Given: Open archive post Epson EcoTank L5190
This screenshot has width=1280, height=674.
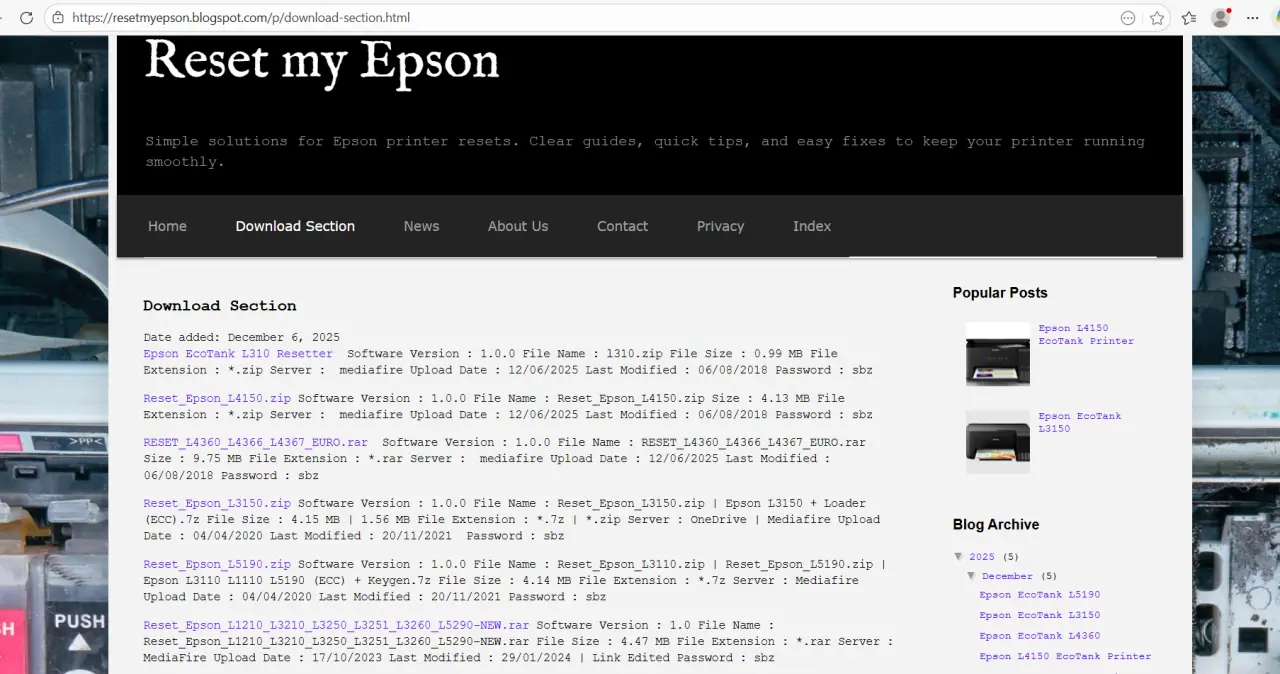Looking at the screenshot, I should pos(1040,595).
